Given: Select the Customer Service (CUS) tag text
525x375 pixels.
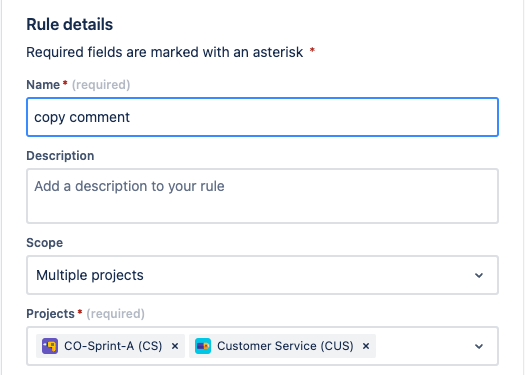Looking at the screenshot, I should click(285, 346).
